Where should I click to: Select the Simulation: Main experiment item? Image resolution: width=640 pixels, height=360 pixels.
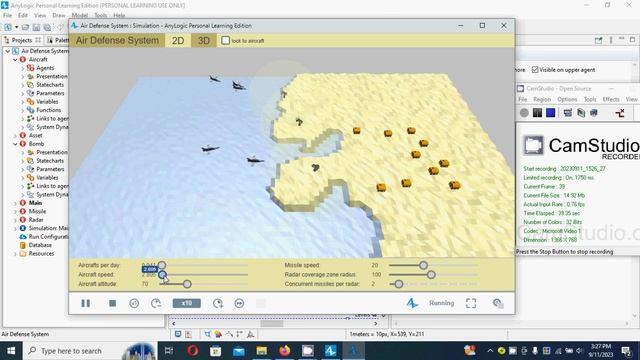48,228
